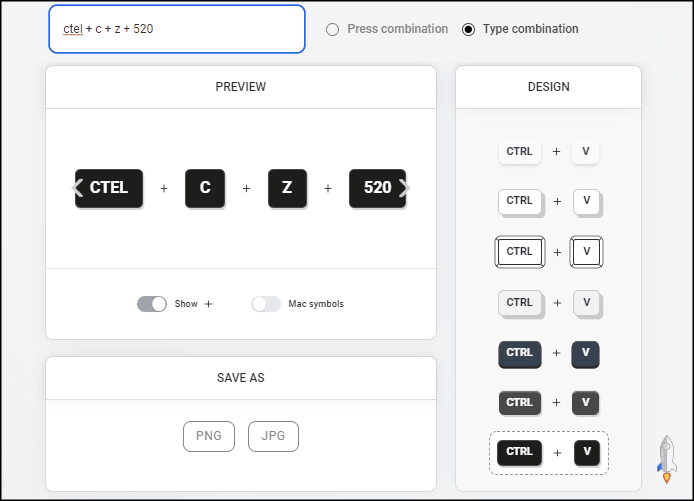The height and width of the screenshot is (501, 694).
Task: Toggle the Show + switch
Action: [x=152, y=304]
